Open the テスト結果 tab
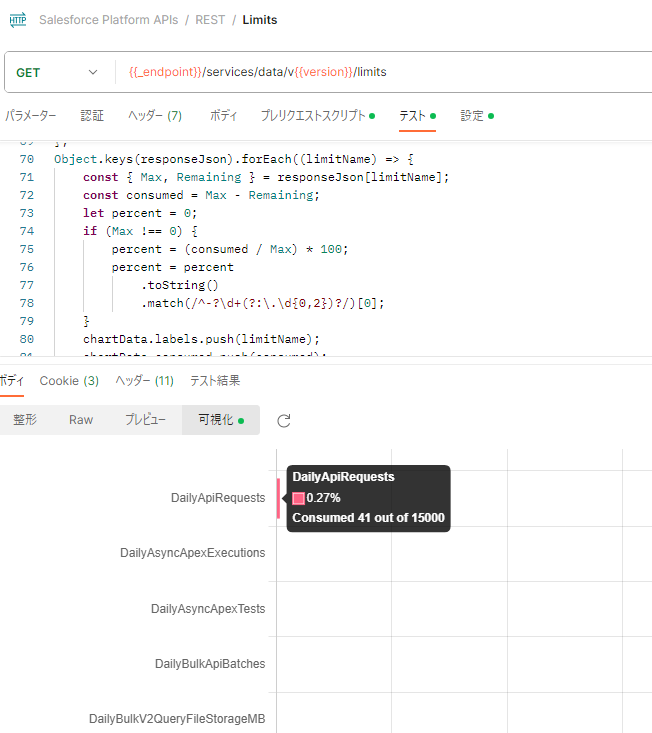652x733 pixels. pos(215,381)
